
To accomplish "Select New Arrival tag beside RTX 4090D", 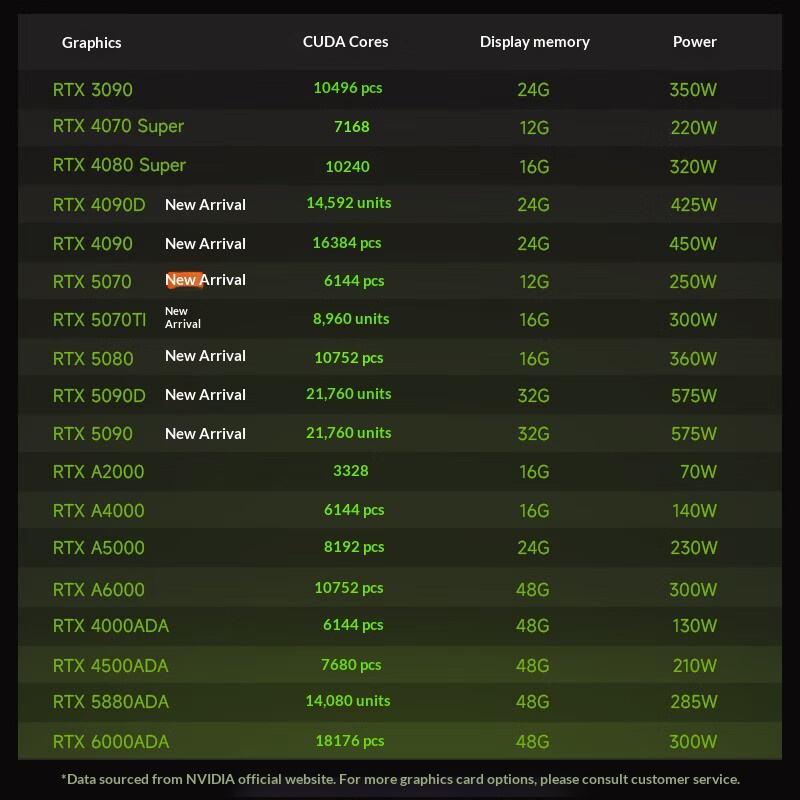I will pyautogui.click(x=205, y=205).
